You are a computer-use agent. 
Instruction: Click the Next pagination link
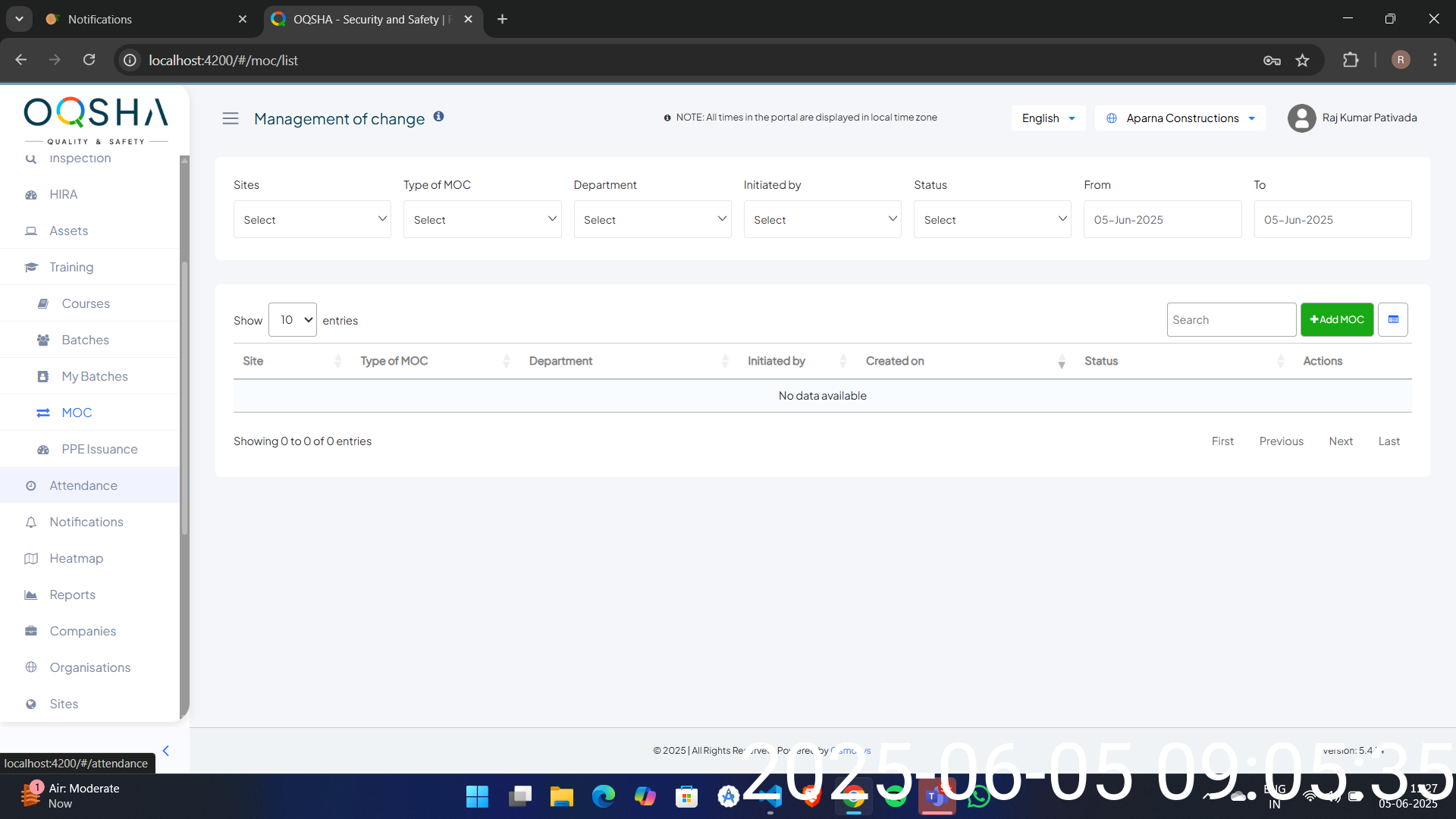[1340, 441]
